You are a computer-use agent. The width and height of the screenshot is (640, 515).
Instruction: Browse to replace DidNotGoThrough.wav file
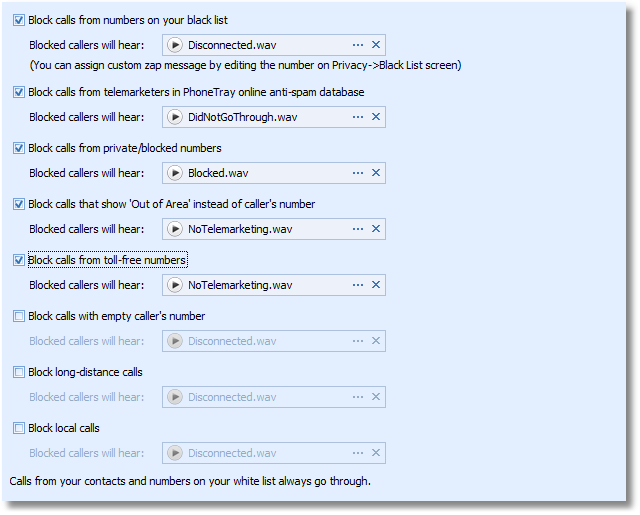358,117
